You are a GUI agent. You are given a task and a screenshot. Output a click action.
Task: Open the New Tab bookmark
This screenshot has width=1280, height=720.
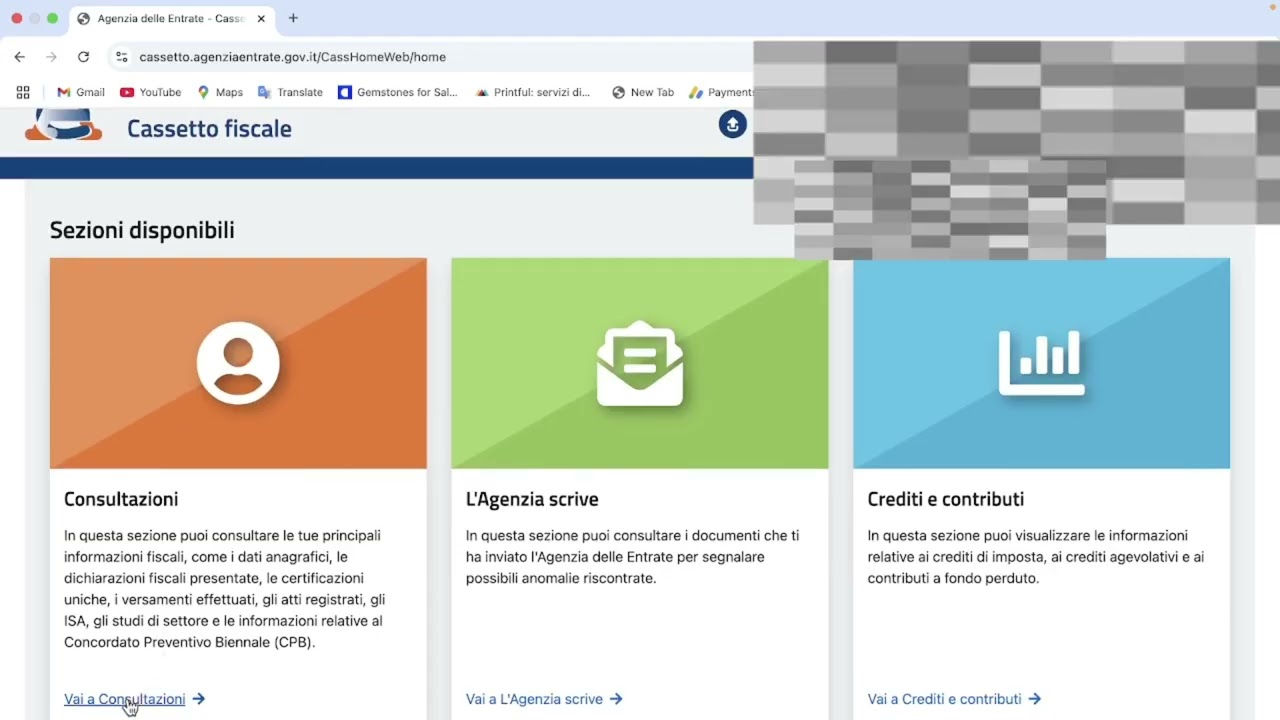pos(643,92)
